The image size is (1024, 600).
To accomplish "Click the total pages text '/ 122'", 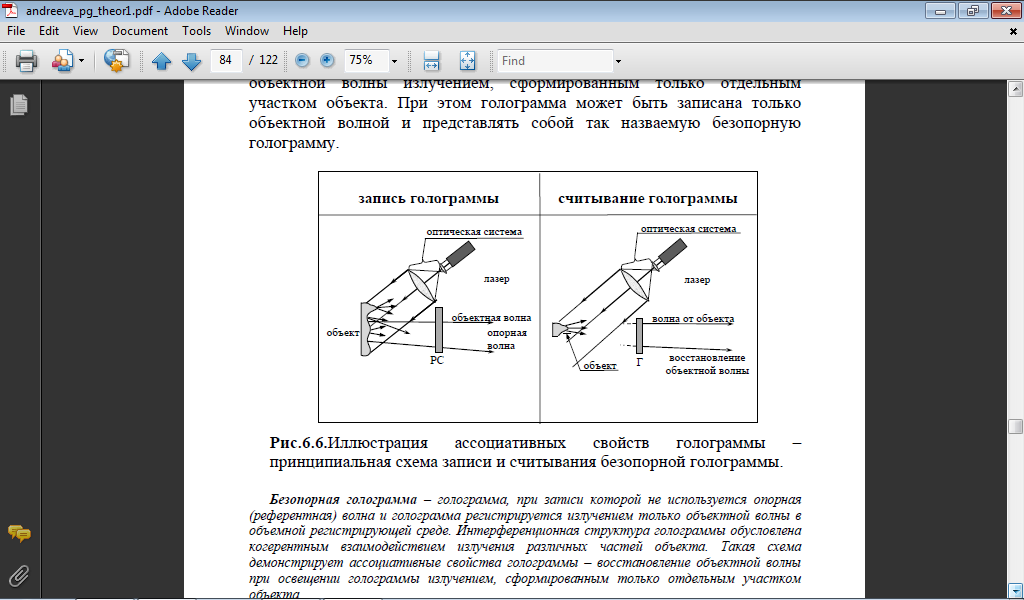I will tap(264, 60).
